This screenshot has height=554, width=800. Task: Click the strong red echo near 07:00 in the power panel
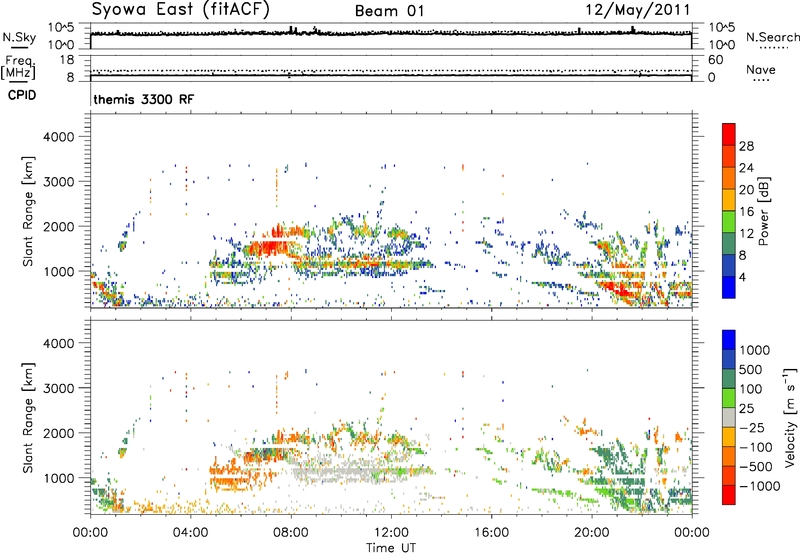tap(268, 248)
